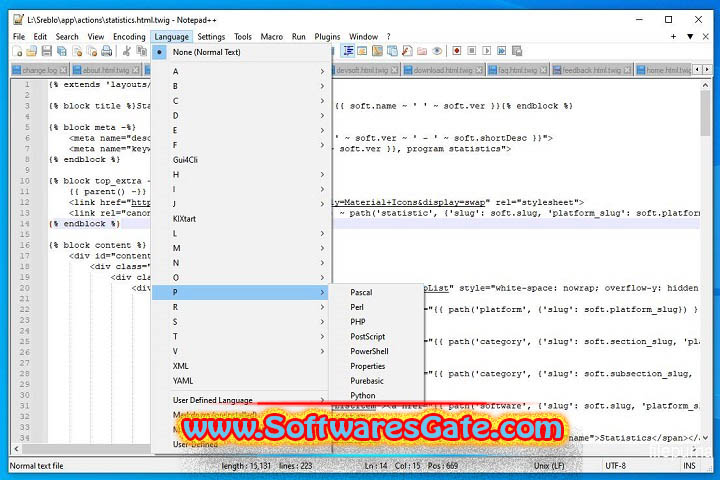The image size is (720, 480).
Task: Click the tab bar left scroll arrow
Action: [x=698, y=69]
